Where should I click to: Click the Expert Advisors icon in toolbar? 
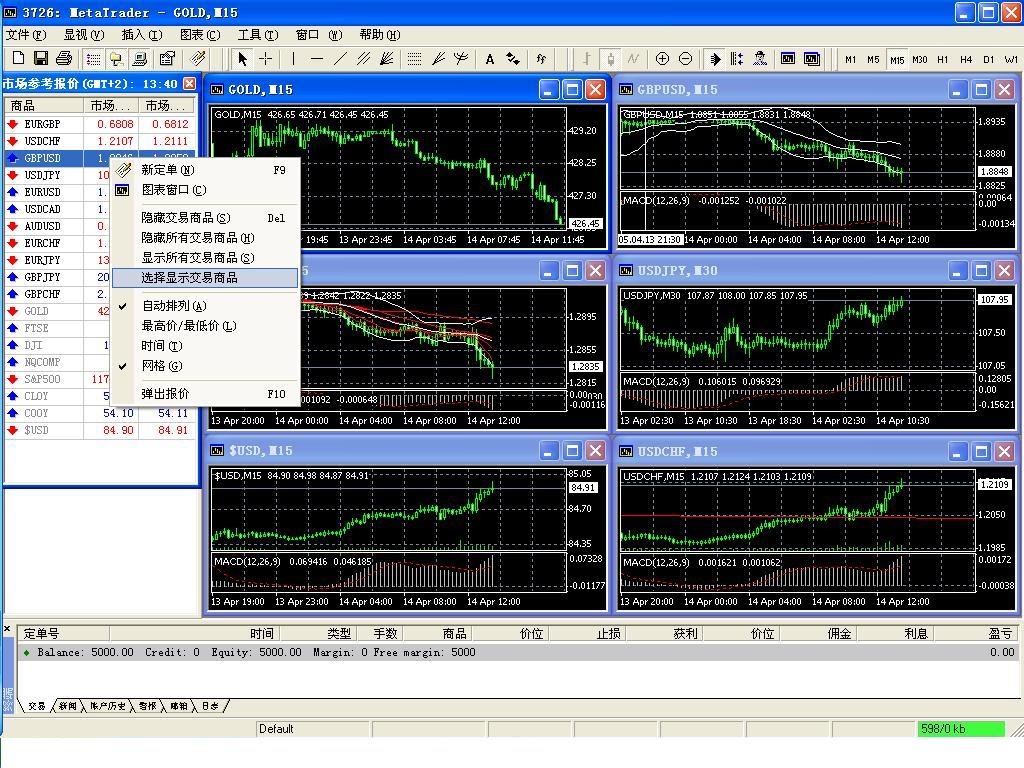pyautogui.click(x=759, y=59)
